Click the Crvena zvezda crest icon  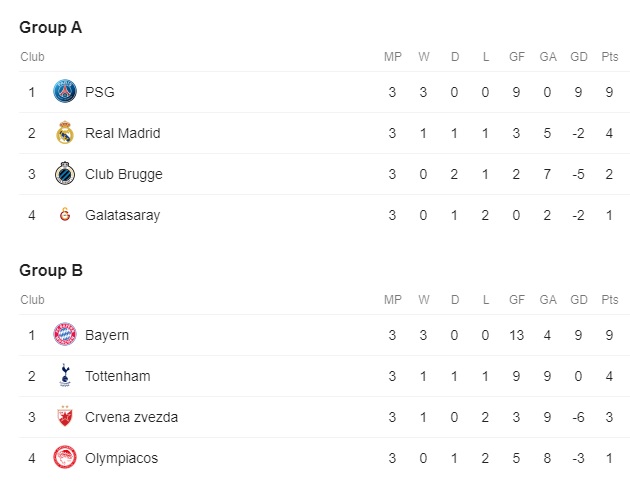coord(65,416)
